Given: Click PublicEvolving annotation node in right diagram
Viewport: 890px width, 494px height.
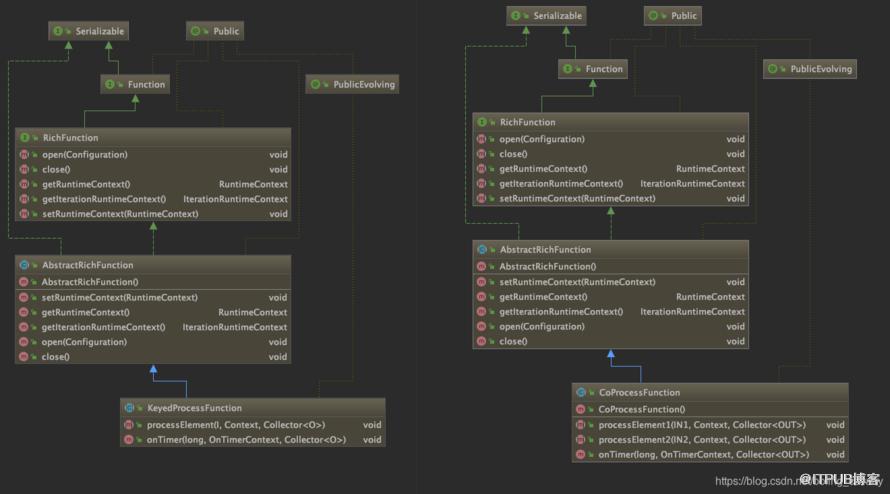Looking at the screenshot, I should tap(810, 69).
